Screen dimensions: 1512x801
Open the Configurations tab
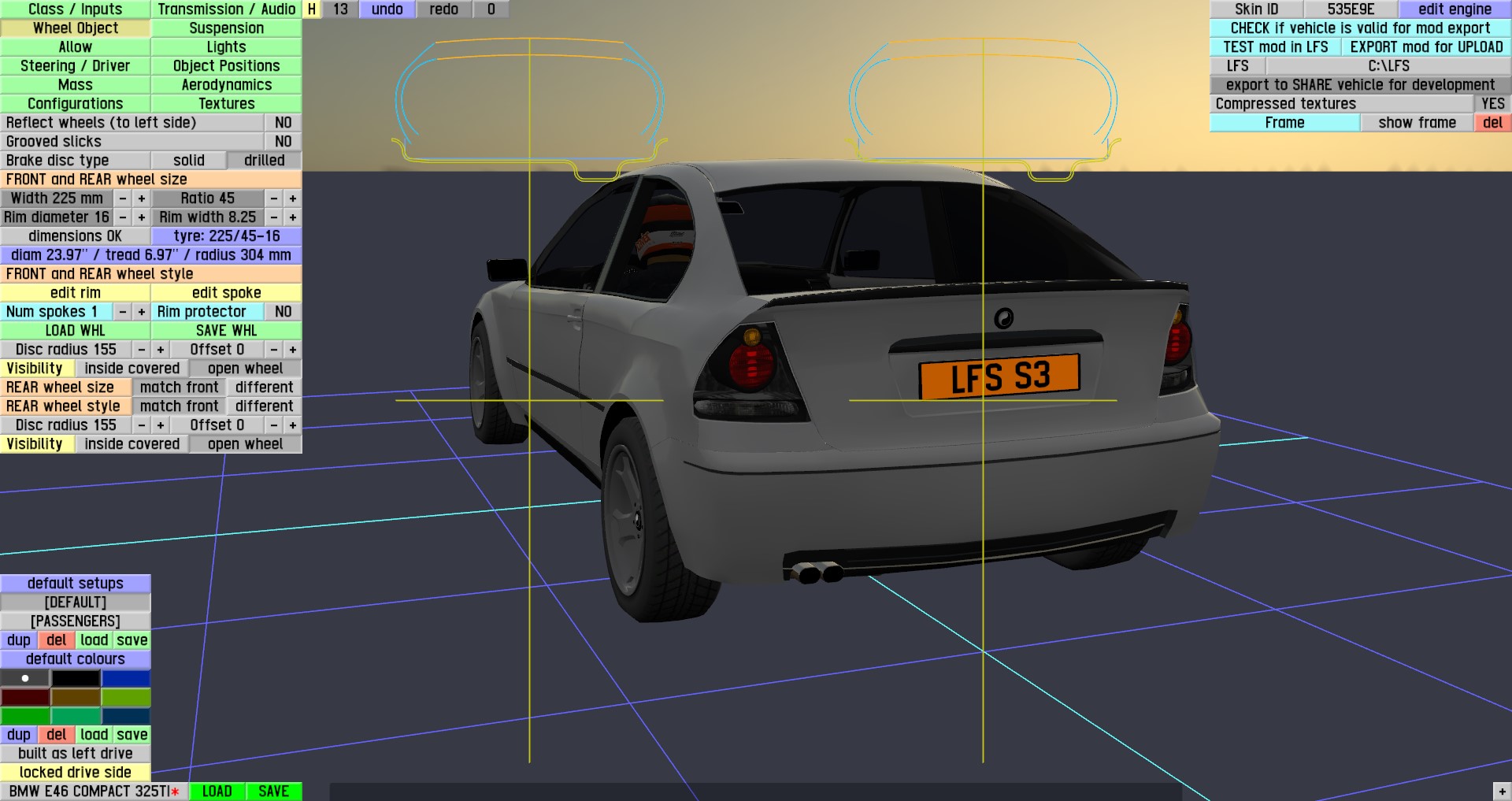point(75,104)
